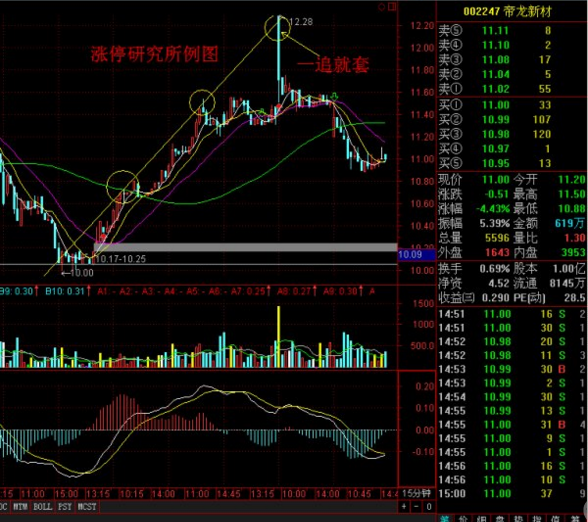Click the green down-arrow marker on the candlesticks
This screenshot has height=522, width=588.
[x=335, y=97]
